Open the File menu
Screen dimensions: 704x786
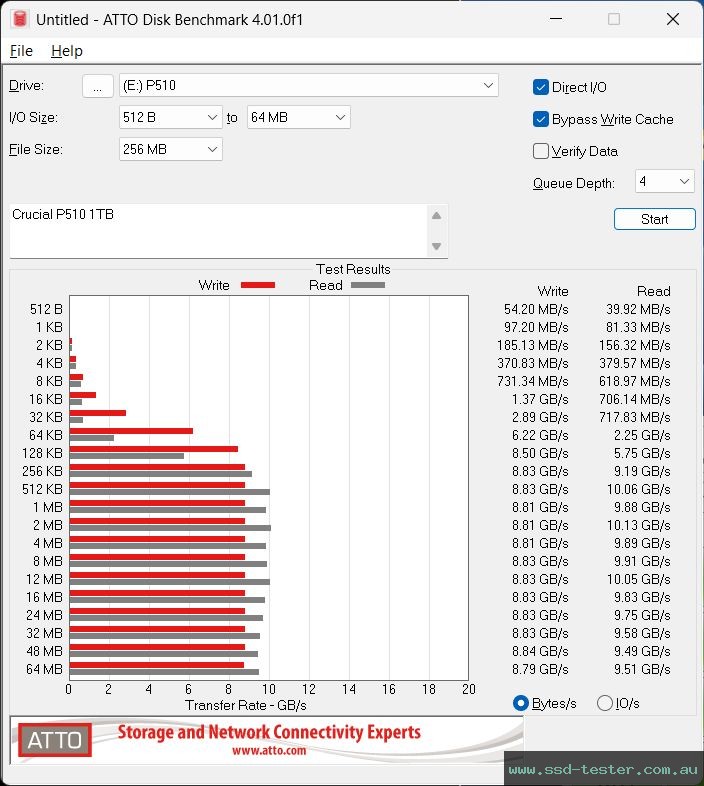[21, 51]
